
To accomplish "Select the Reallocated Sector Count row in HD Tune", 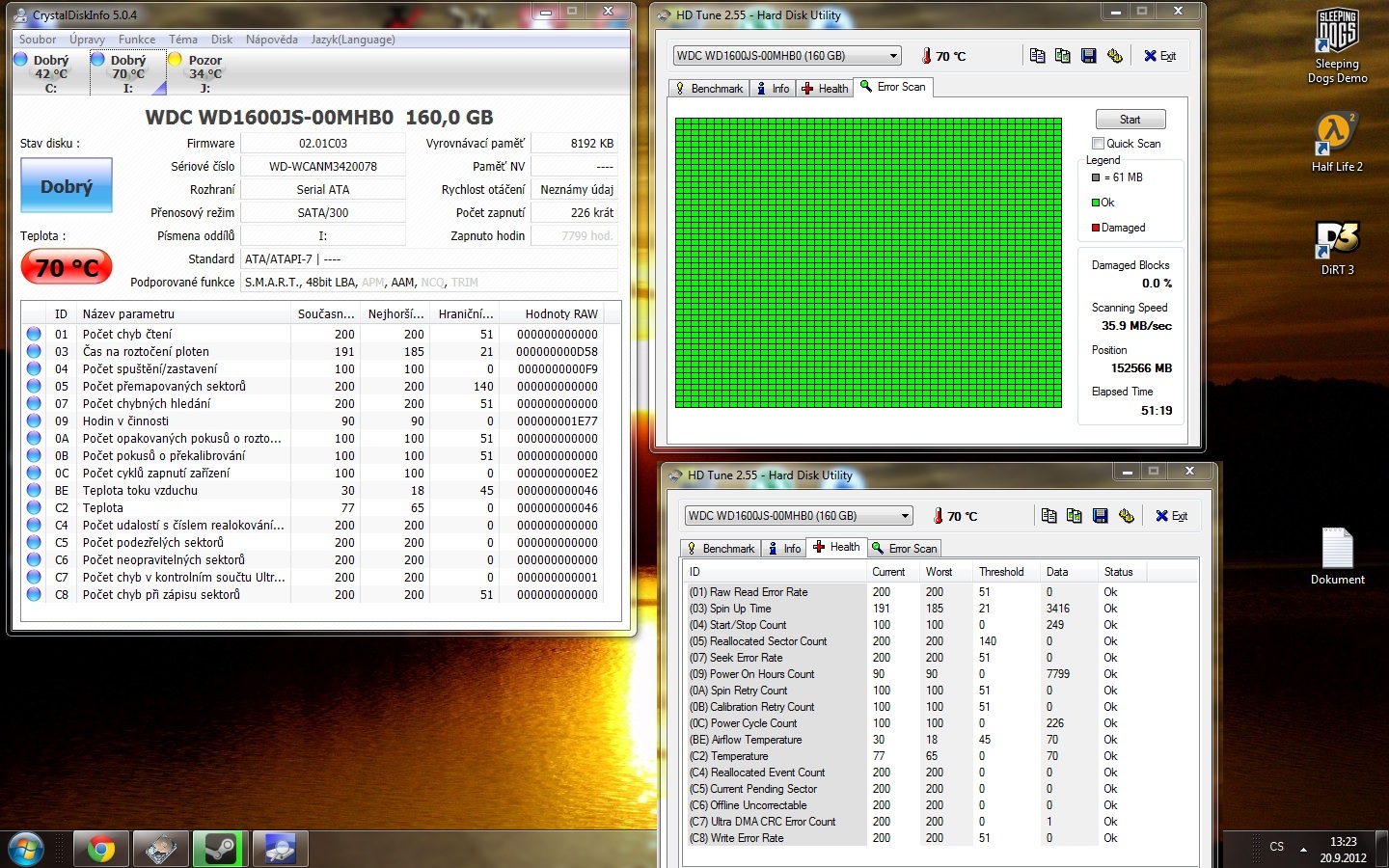I will pyautogui.click(x=940, y=641).
